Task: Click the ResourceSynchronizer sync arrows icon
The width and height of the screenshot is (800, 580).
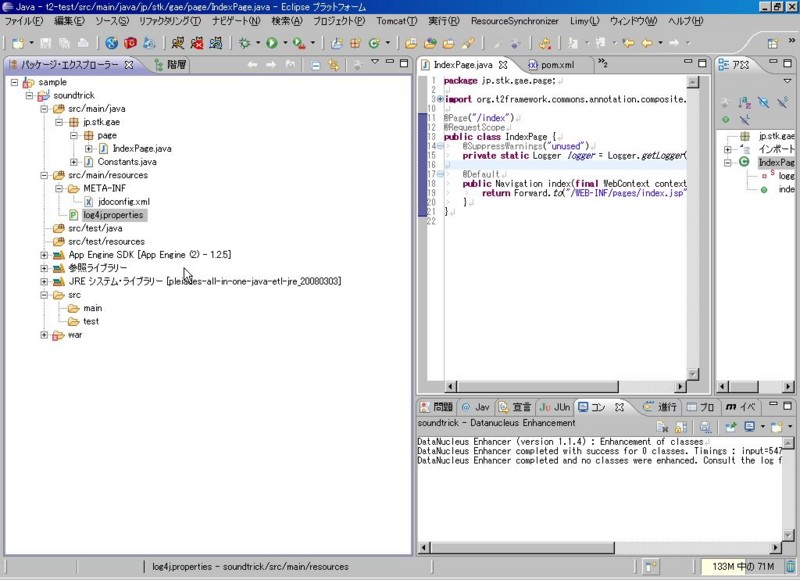Action: (545, 43)
